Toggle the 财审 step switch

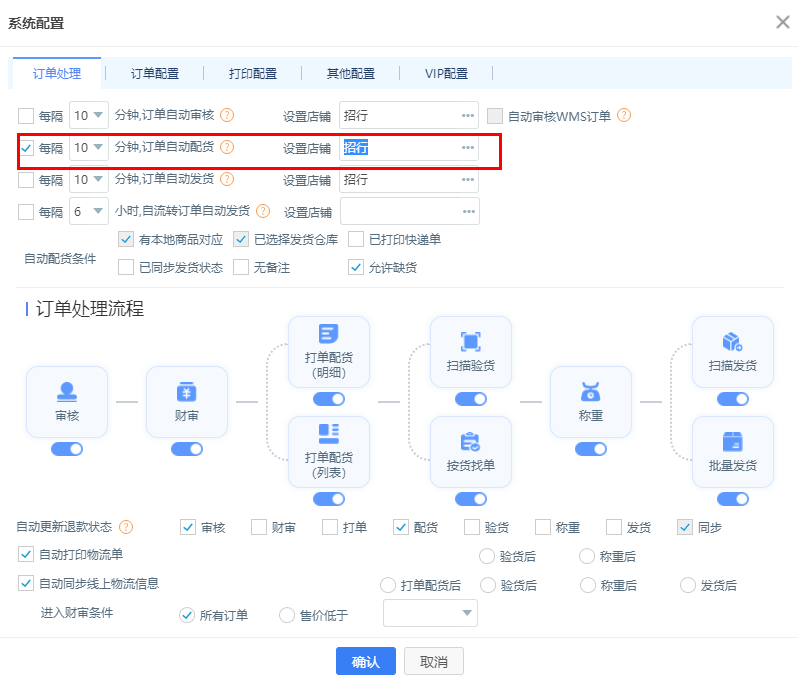[187, 449]
